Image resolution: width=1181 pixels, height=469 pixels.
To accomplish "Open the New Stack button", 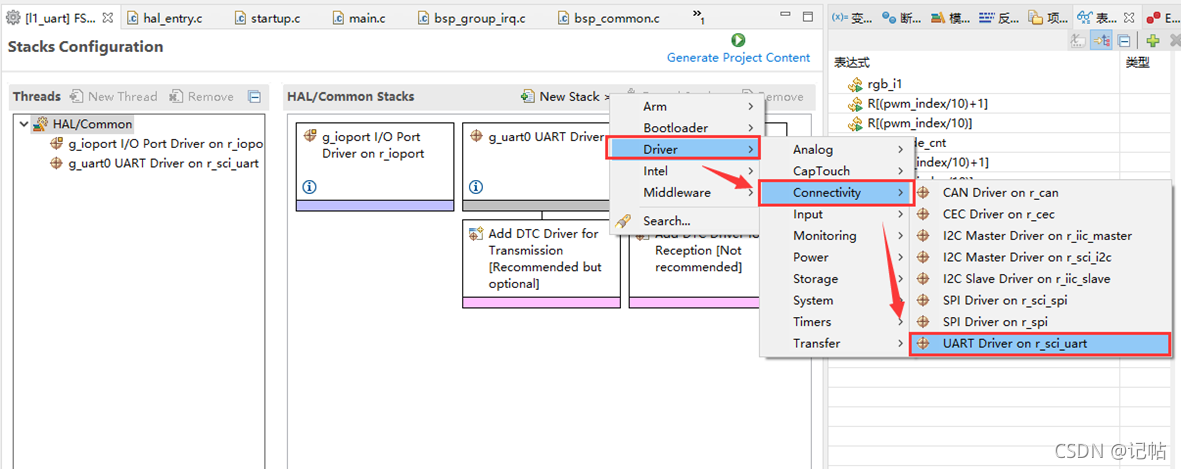I will click(566, 96).
